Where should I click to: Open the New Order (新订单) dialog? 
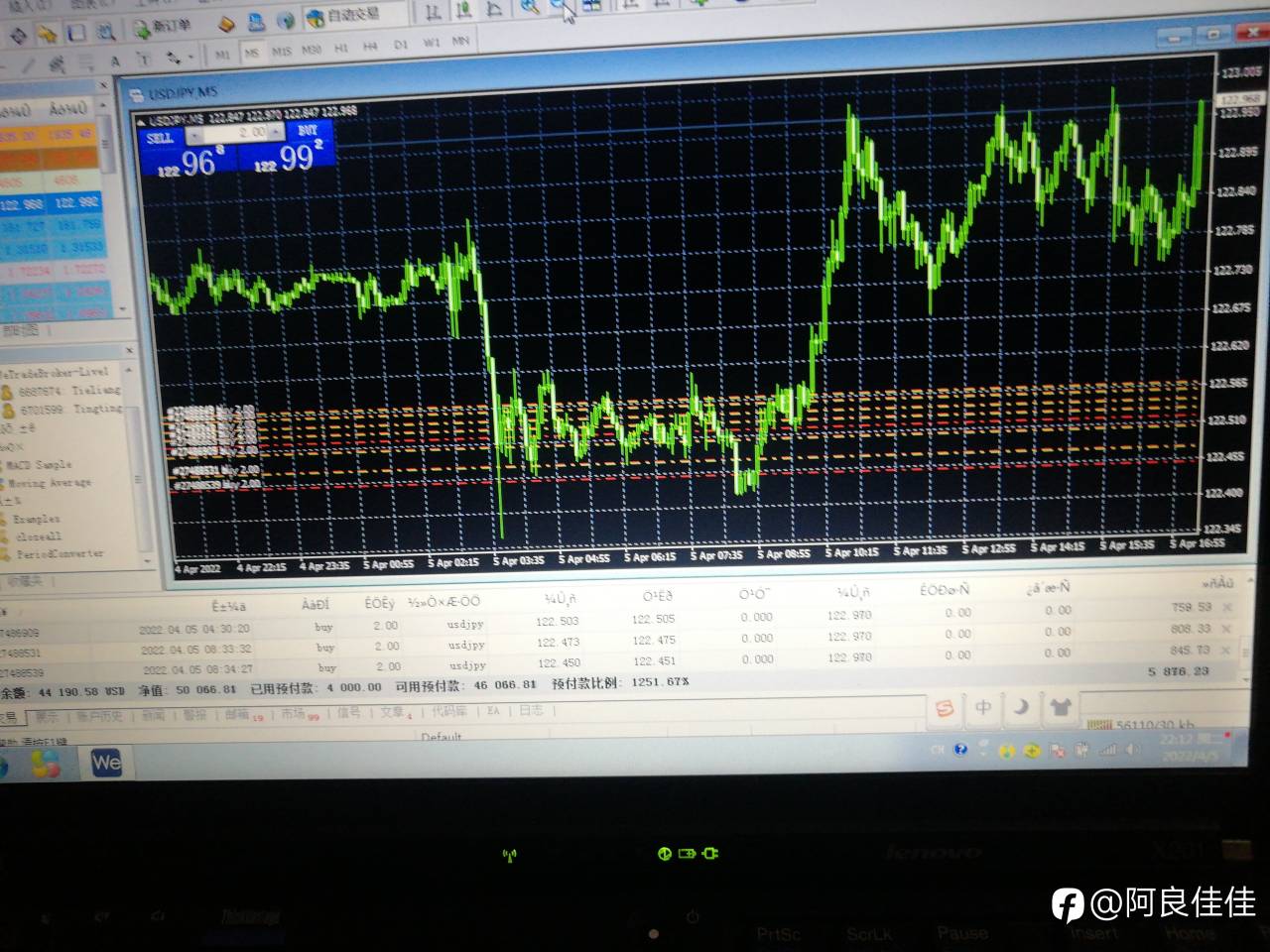162,25
